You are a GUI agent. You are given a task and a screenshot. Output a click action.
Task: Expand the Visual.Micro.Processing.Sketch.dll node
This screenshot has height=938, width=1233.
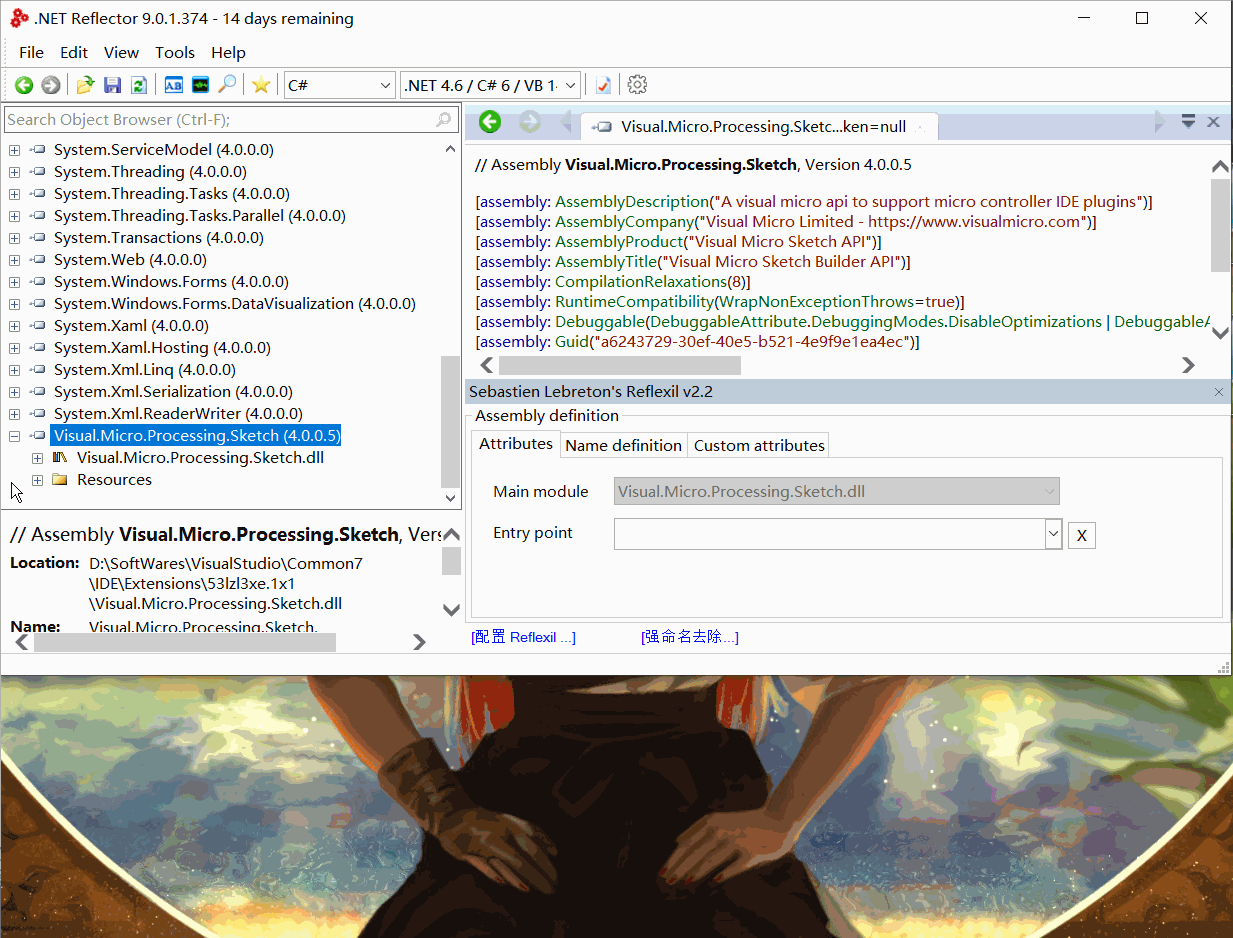[x=37, y=458]
